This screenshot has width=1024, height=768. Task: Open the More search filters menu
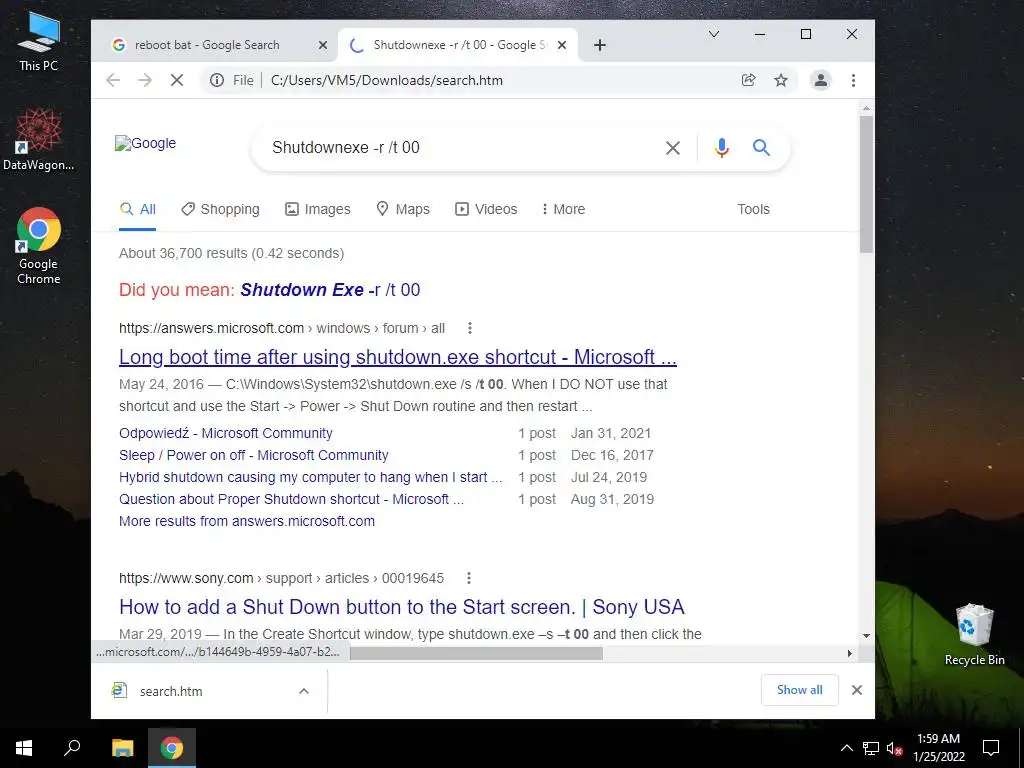click(563, 209)
